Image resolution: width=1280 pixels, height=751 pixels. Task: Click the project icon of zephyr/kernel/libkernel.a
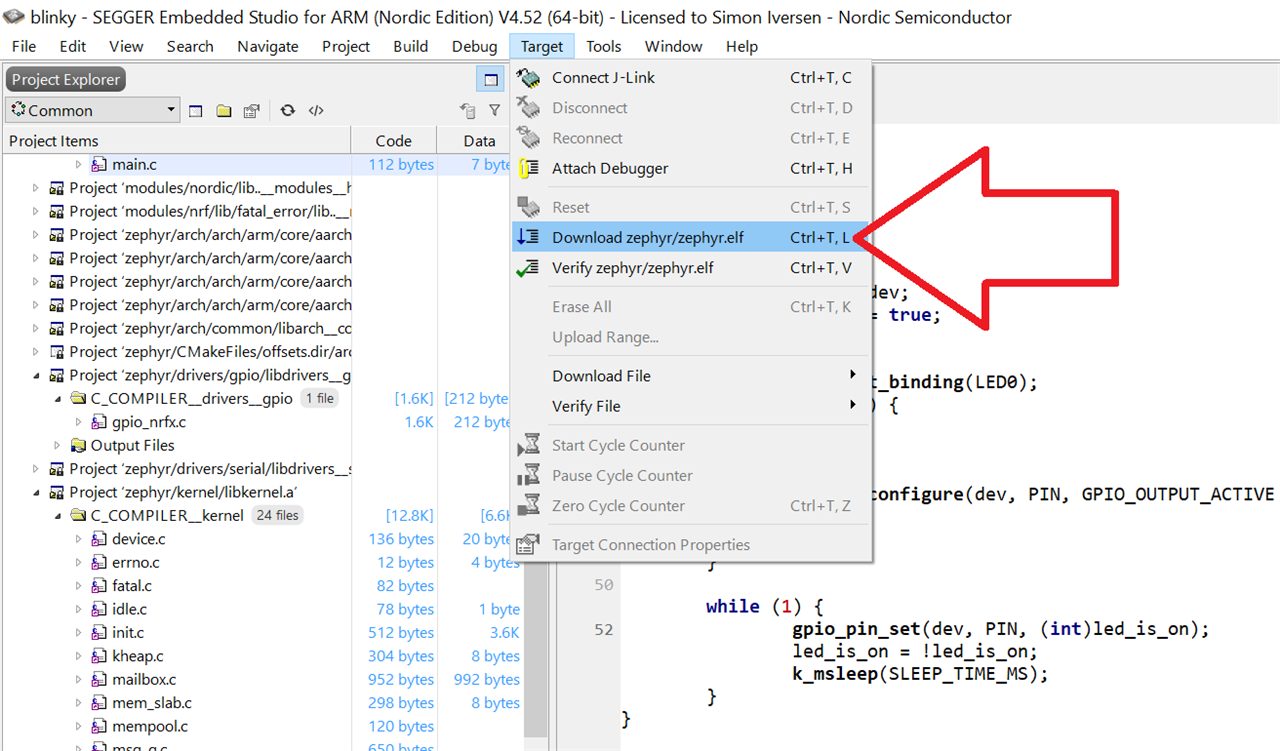coord(57,492)
